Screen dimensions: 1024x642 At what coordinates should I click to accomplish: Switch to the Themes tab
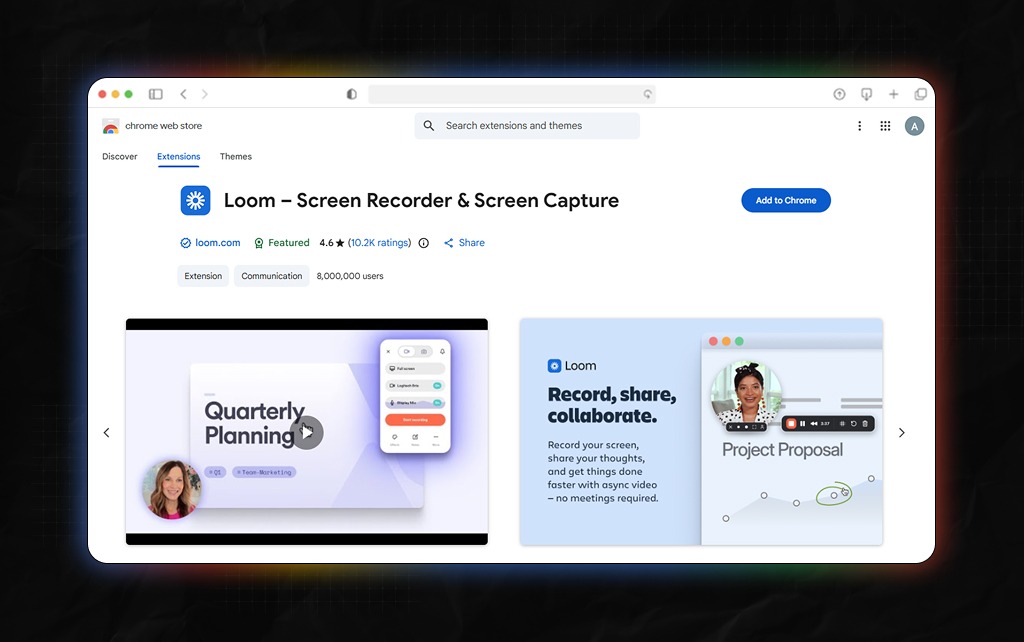tap(236, 157)
